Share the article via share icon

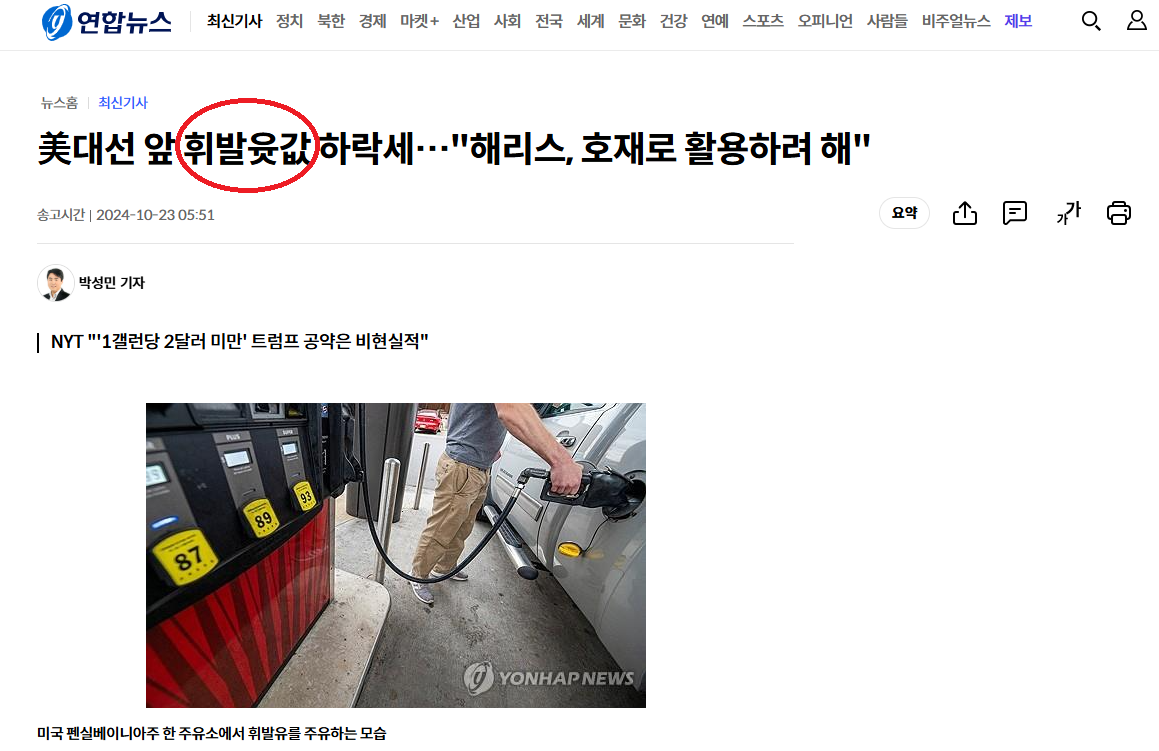click(965, 213)
